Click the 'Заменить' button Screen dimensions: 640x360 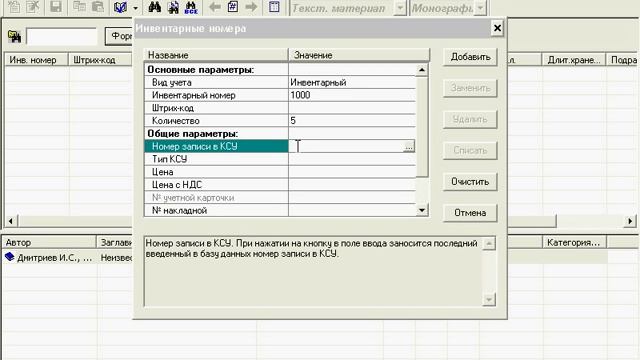[x=470, y=88]
